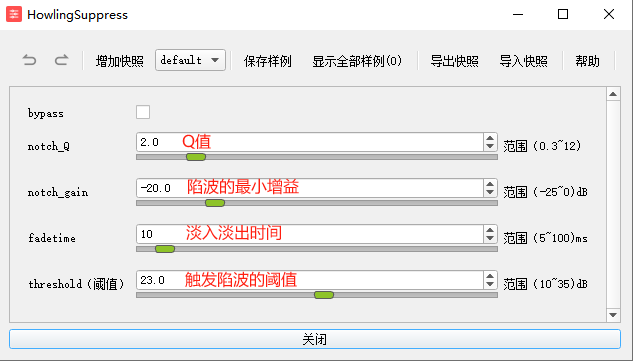Click the notch_Q label text
This screenshot has height=364, width=635.
click(49, 147)
